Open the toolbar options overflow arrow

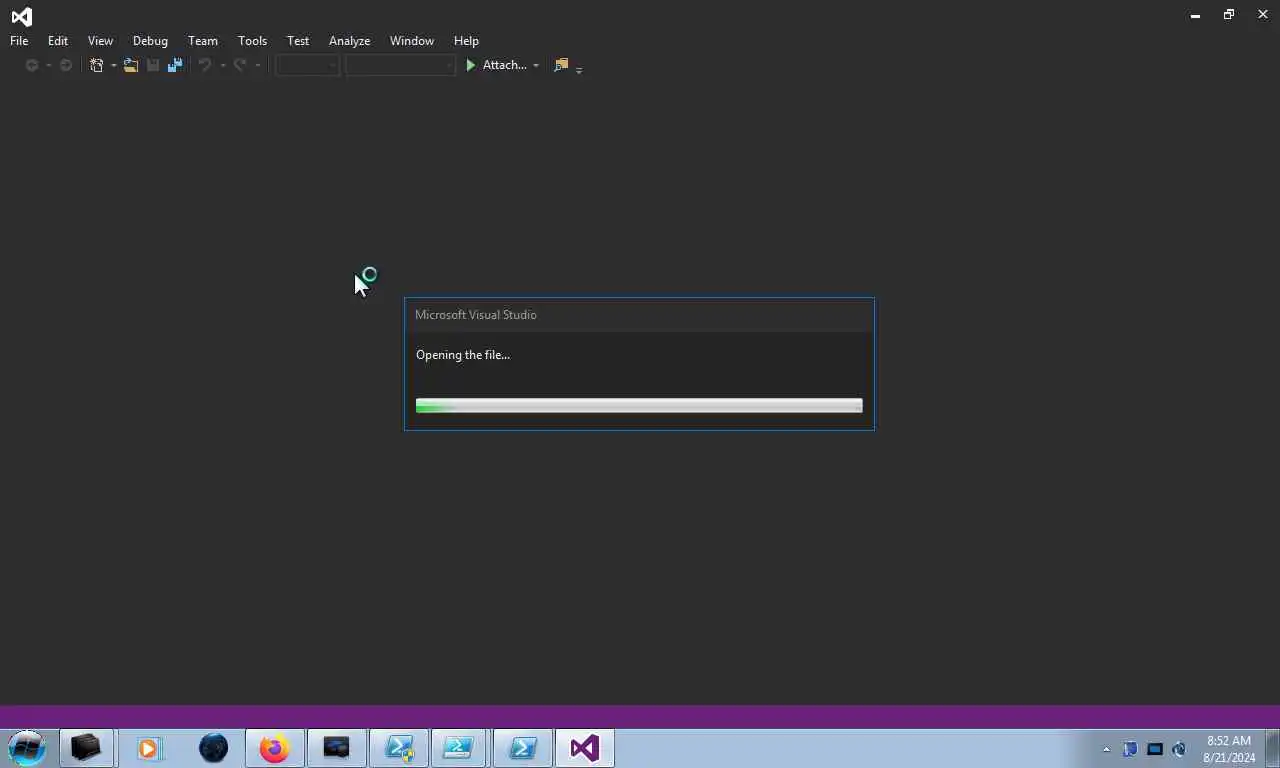tap(579, 70)
